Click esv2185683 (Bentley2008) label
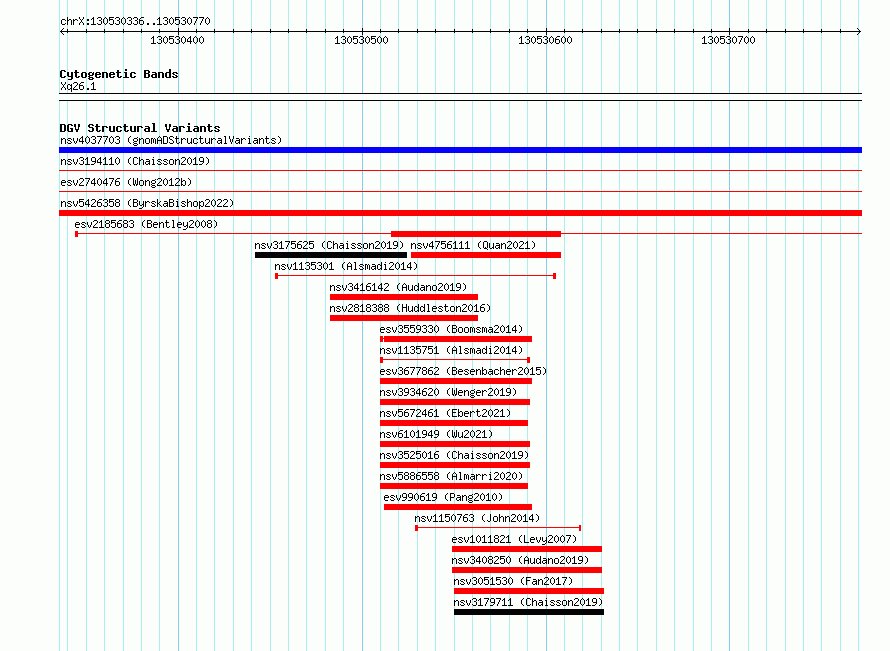Image resolution: width=890 pixels, height=651 pixels. click(x=146, y=224)
